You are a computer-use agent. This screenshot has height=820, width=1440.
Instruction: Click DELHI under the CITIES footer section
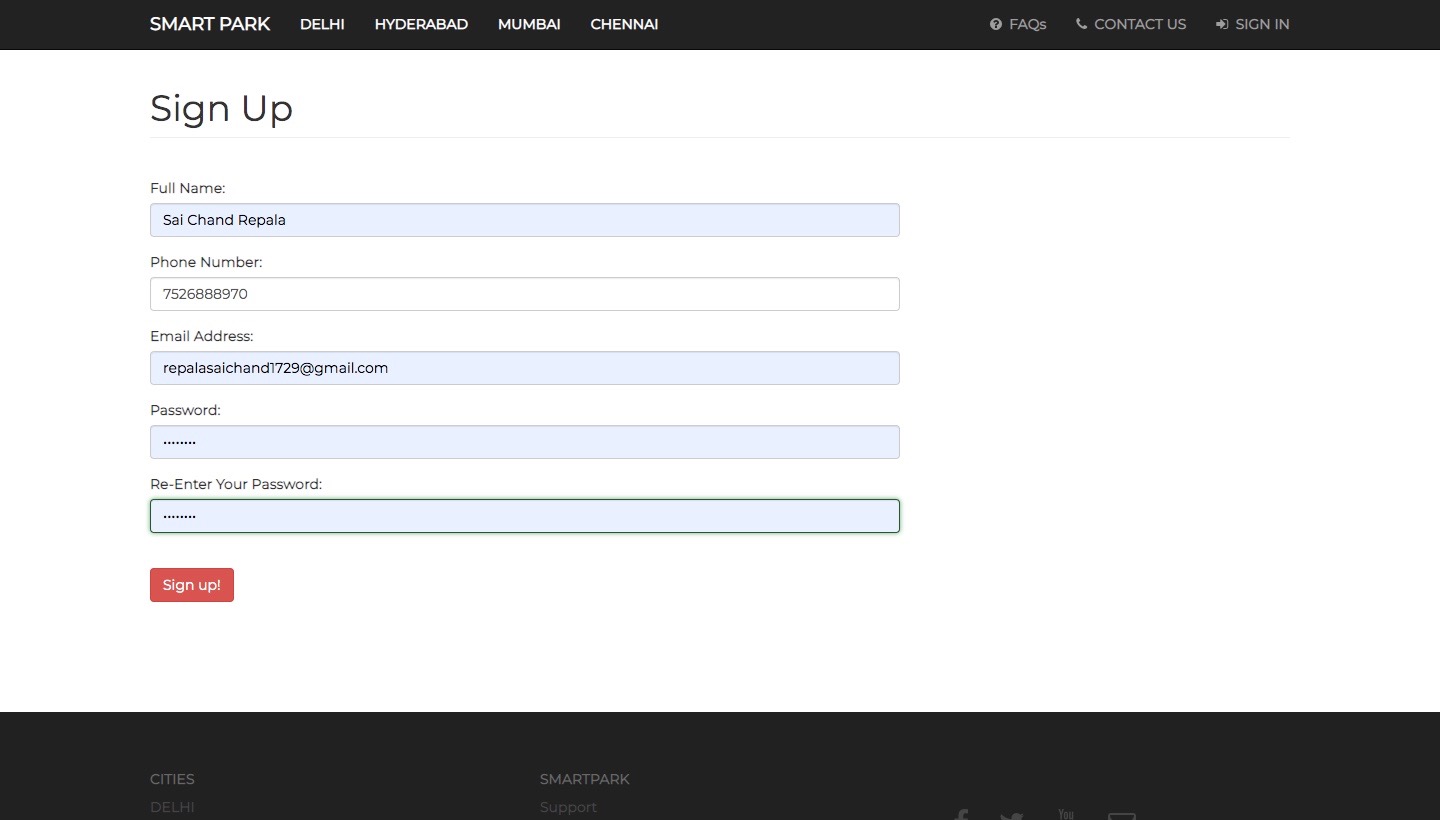171,807
